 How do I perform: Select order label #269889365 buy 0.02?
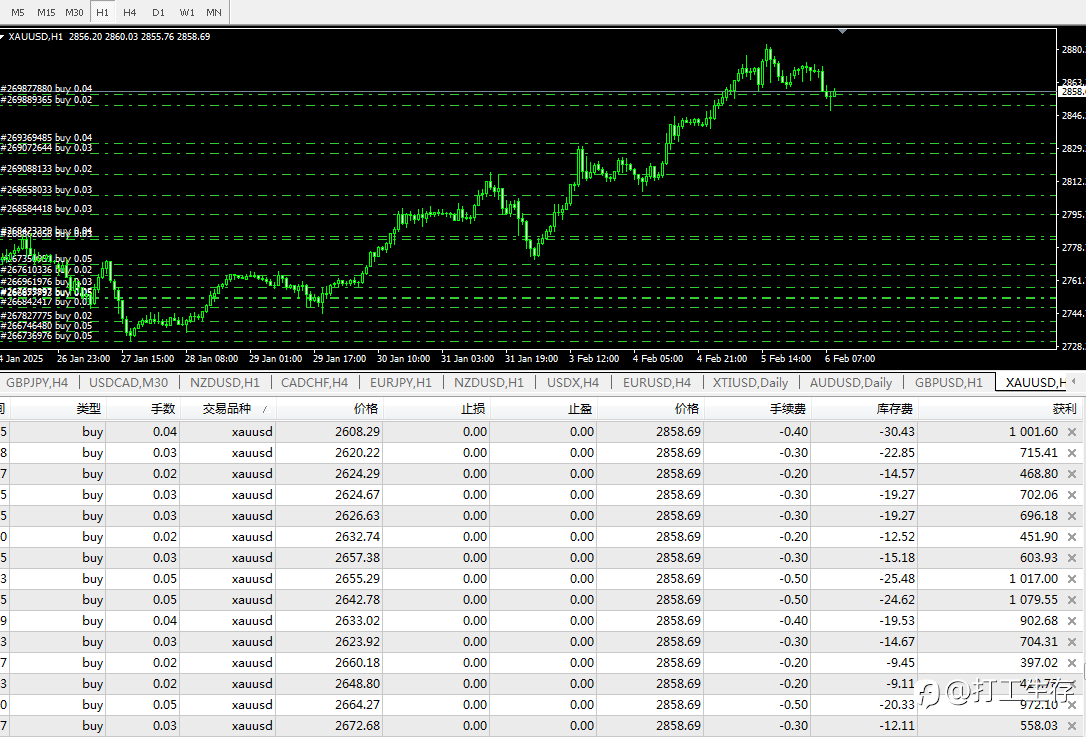[x=46, y=100]
